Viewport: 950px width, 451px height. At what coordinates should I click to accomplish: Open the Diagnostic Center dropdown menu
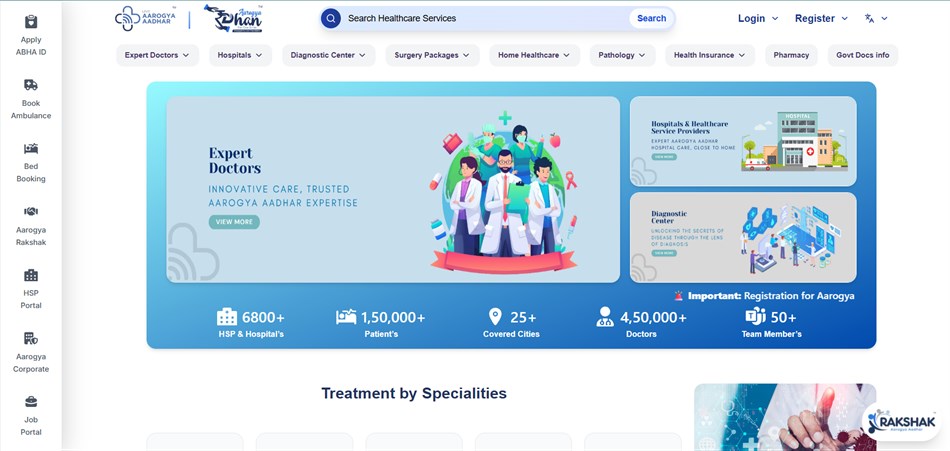[x=328, y=55]
